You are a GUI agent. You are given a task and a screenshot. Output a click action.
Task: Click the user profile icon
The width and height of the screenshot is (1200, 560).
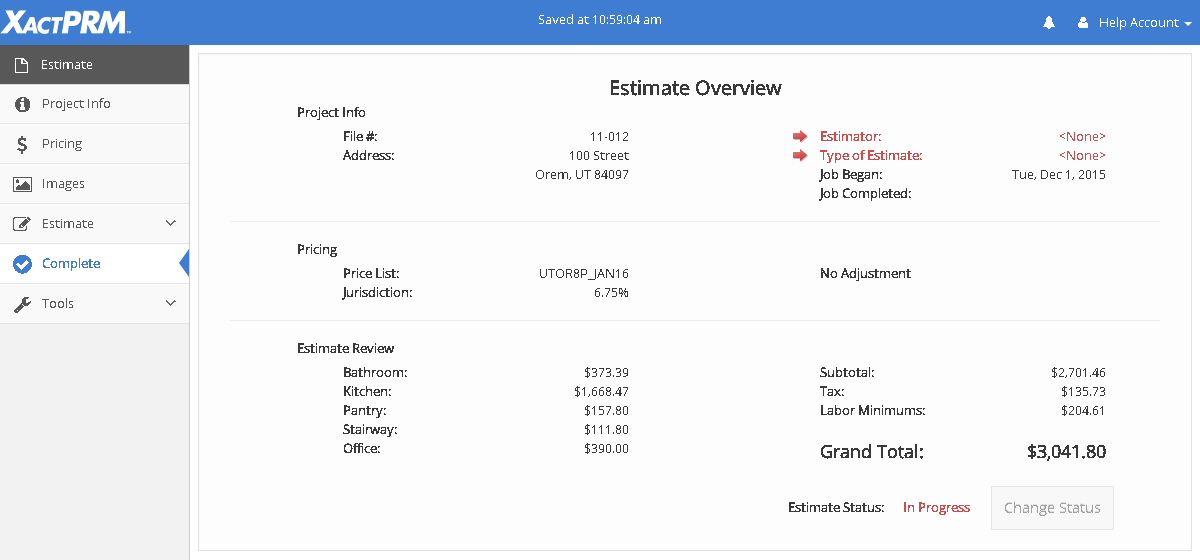1083,23
